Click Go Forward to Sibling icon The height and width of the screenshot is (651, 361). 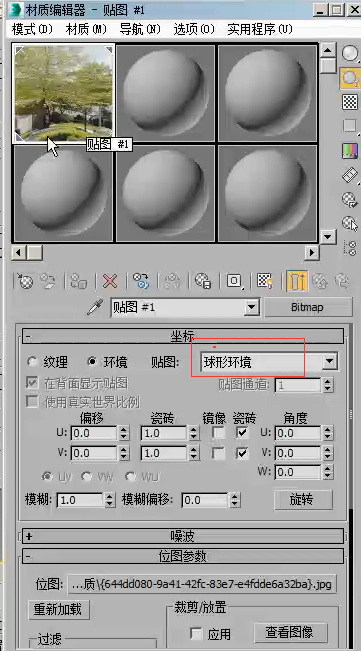coord(343,281)
